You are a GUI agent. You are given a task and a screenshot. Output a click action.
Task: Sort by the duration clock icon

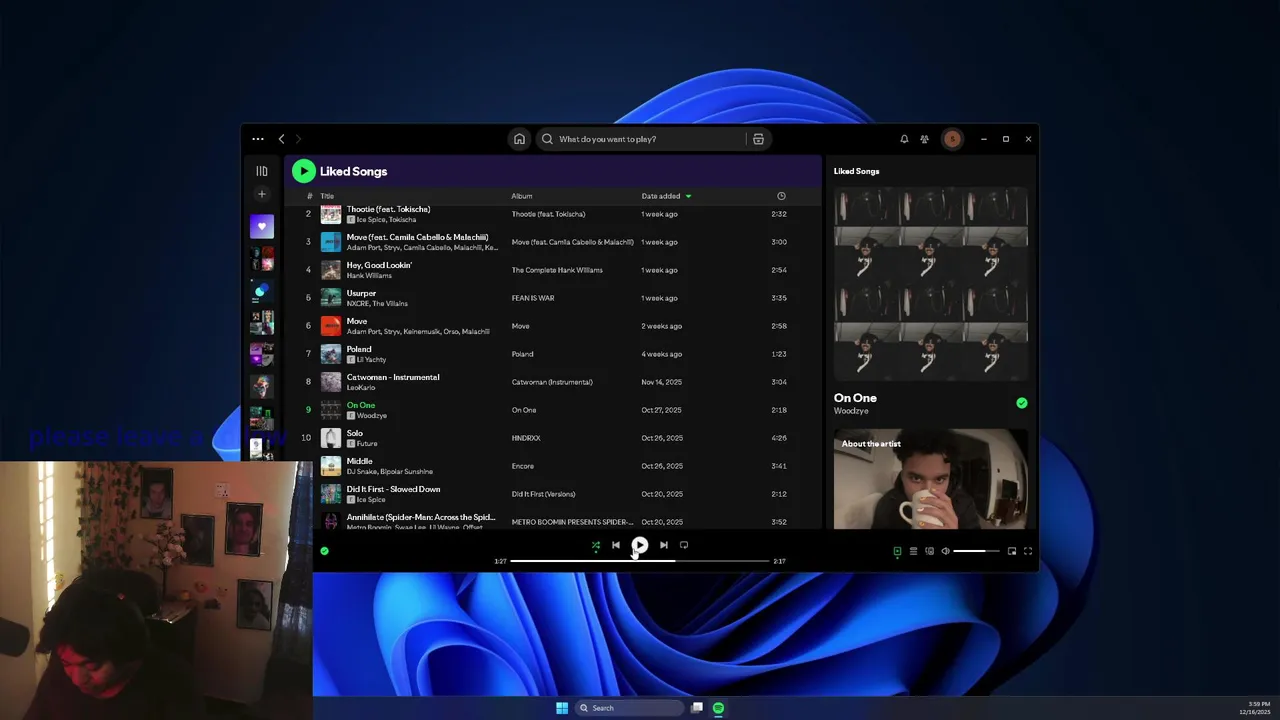(781, 196)
